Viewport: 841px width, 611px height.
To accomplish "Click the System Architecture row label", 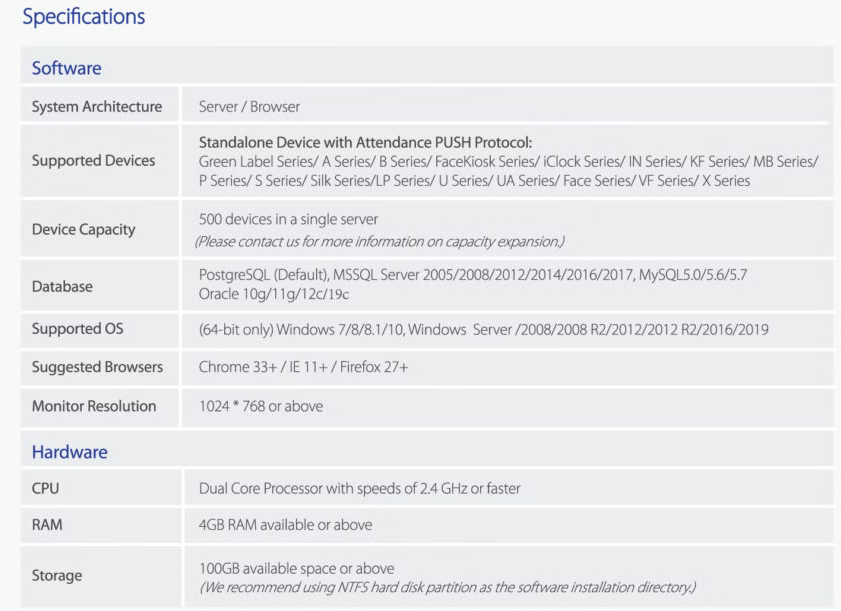I will click(x=96, y=107).
